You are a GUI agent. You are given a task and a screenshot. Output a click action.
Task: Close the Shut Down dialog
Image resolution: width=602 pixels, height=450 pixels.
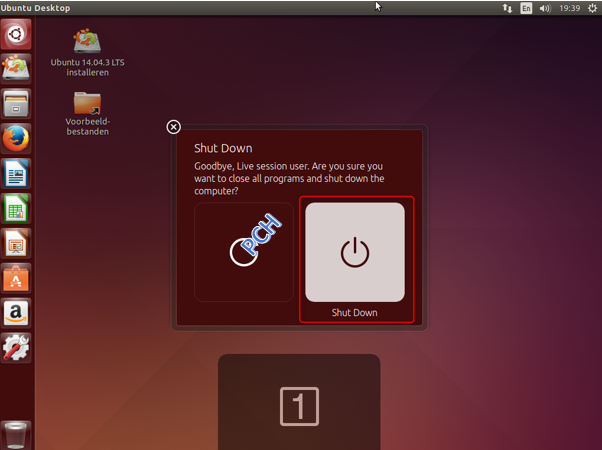point(174,127)
